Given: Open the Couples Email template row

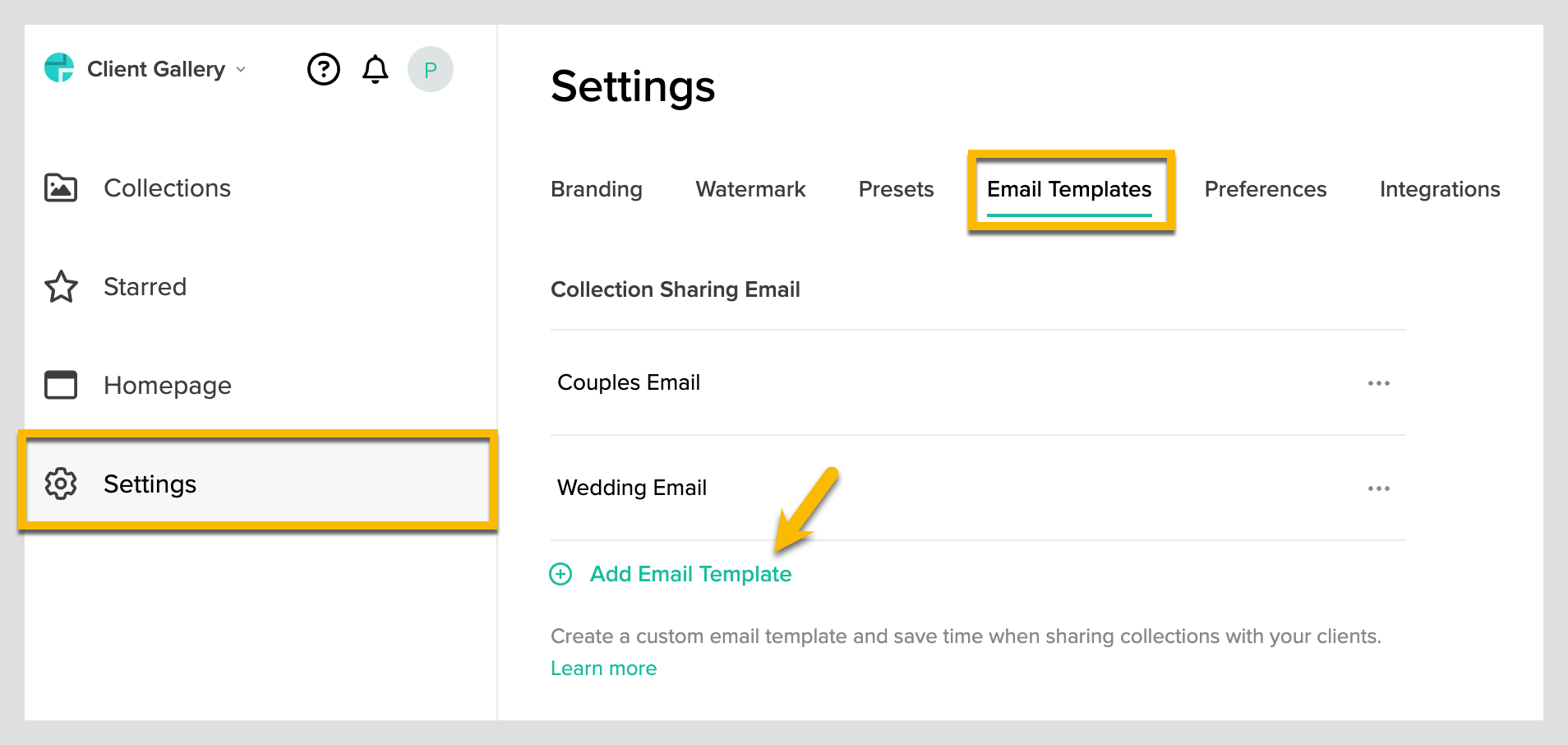Looking at the screenshot, I should [629, 382].
